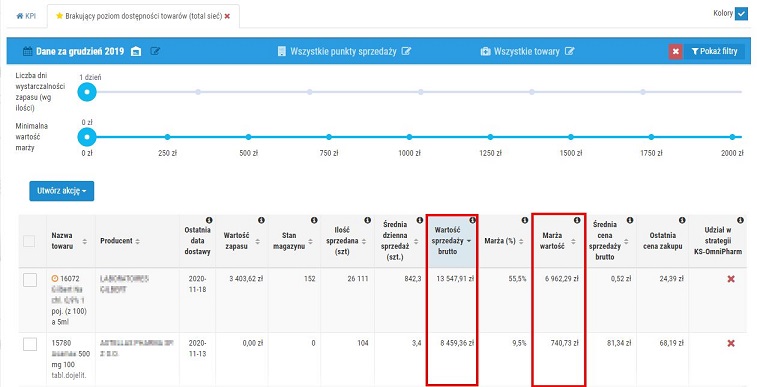Viewport: 757px width, 387px height.
Task: Click info icon on Wartość sprzedaży brutto column
Action: click(x=472, y=220)
